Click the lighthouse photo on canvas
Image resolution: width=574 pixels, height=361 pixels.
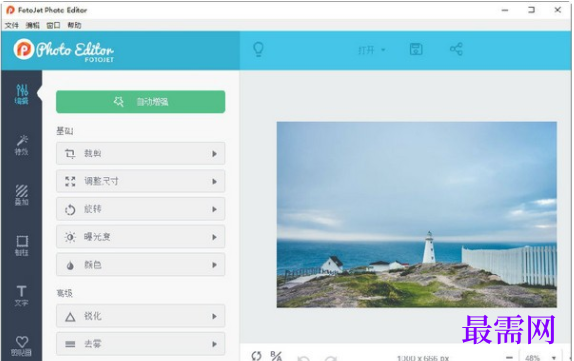(x=417, y=215)
